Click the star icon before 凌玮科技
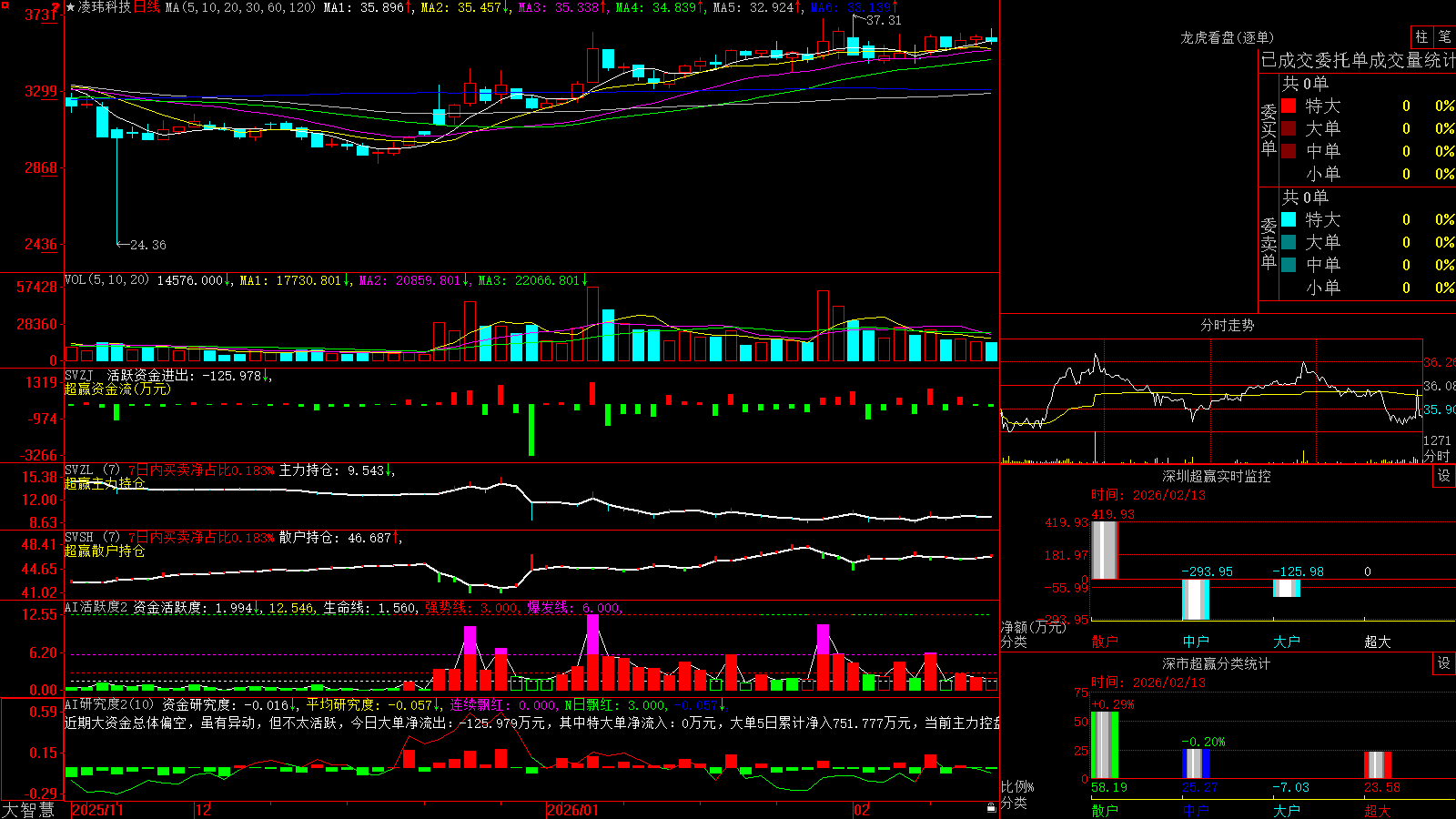The height and width of the screenshot is (819, 1456). click(x=71, y=7)
